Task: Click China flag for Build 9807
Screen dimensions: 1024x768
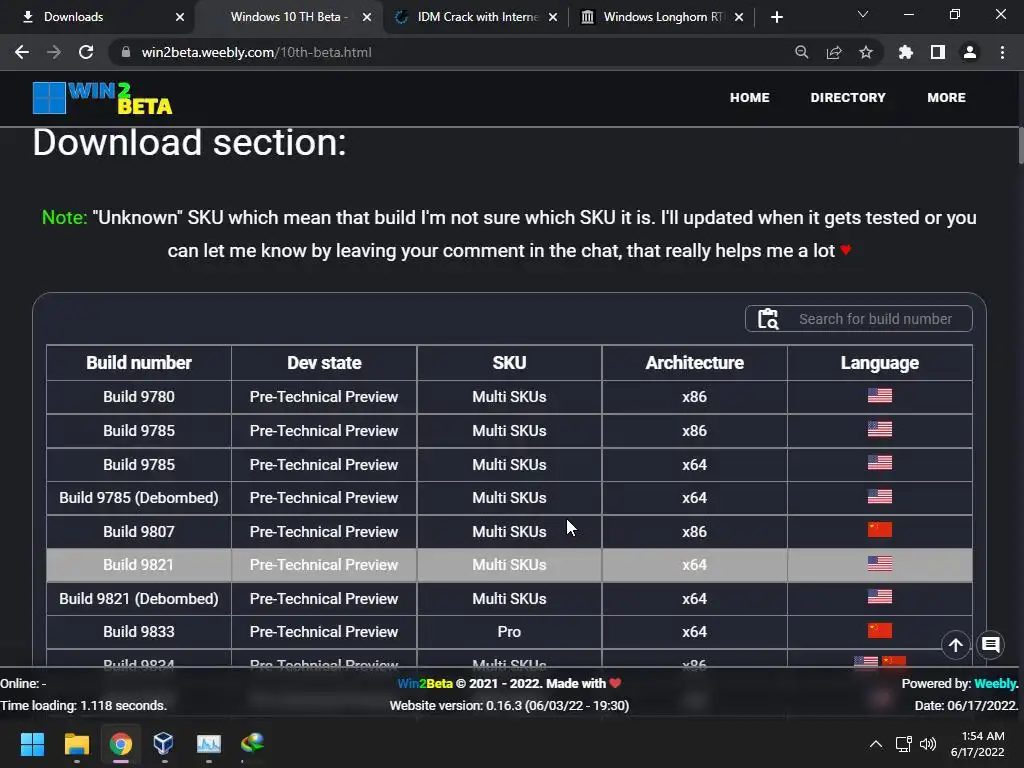Action: click(x=880, y=530)
